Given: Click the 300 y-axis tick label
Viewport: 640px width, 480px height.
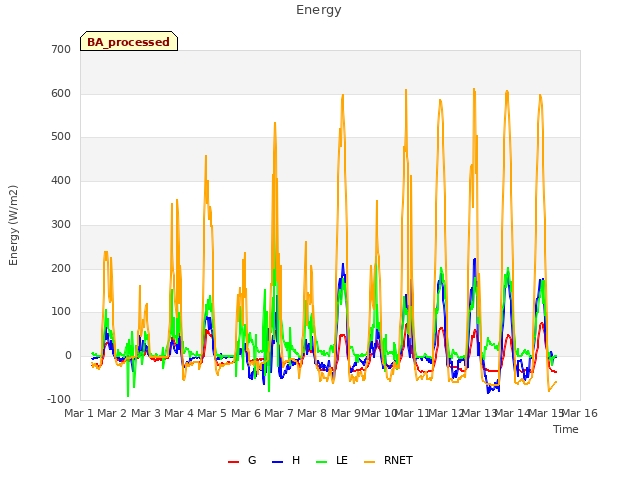Looking at the screenshot, I should (61, 224).
